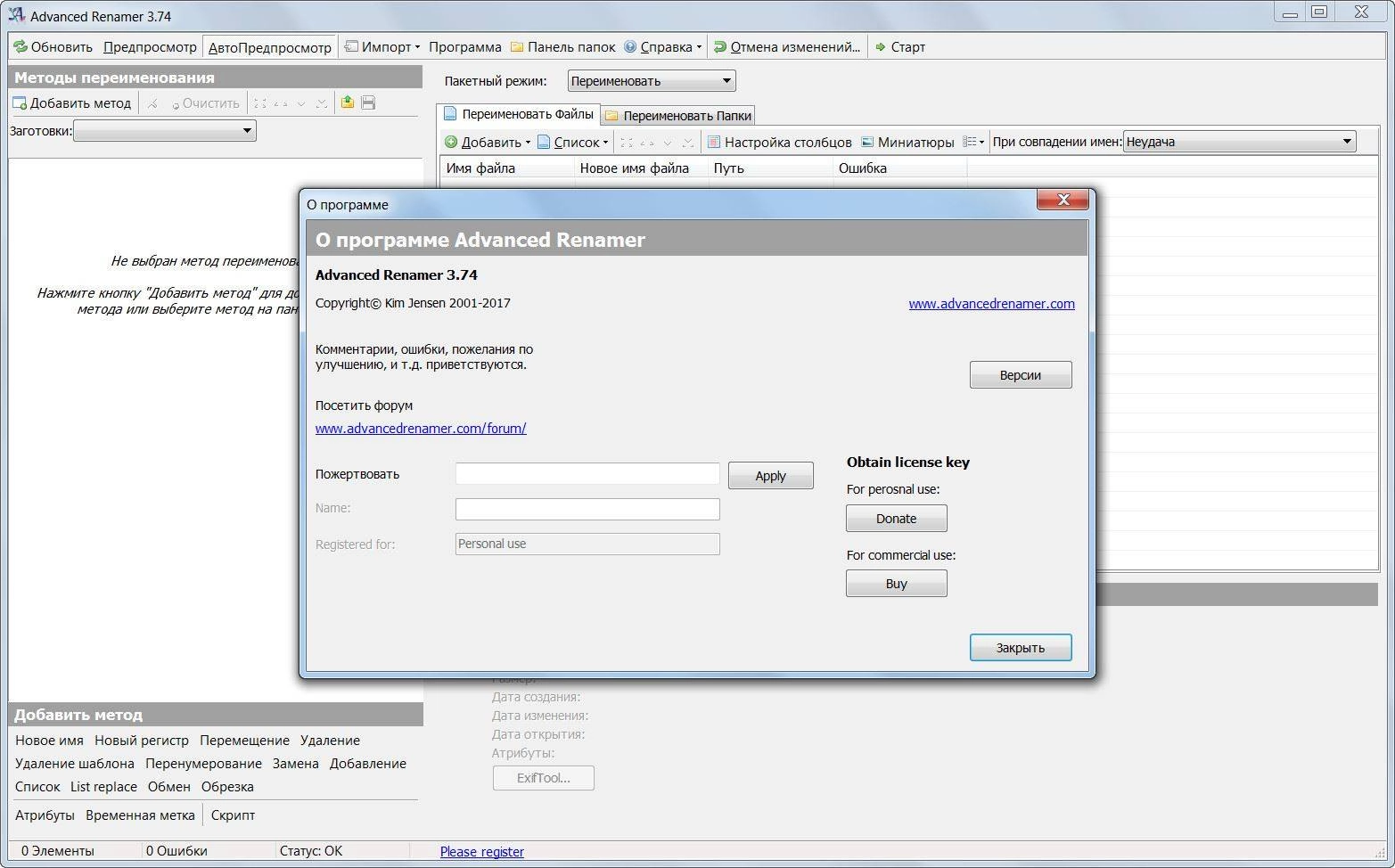Click the Please register link

coord(482,852)
